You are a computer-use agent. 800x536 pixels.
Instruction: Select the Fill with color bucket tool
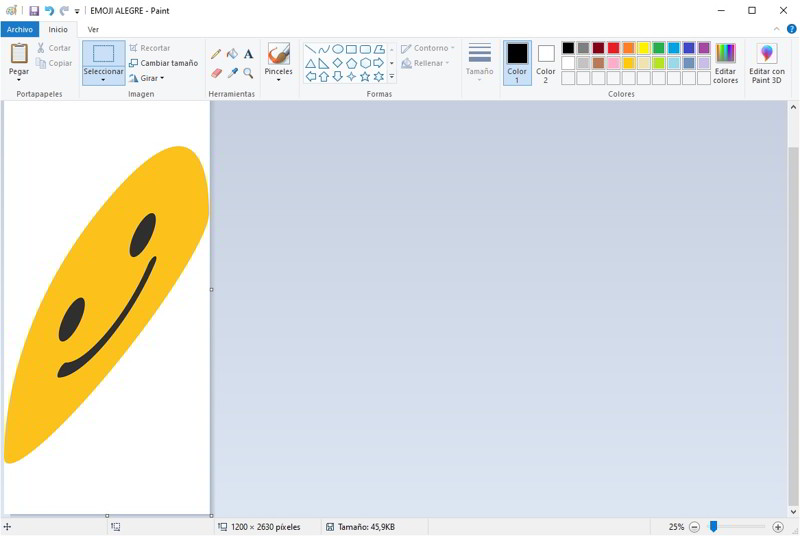pos(232,54)
